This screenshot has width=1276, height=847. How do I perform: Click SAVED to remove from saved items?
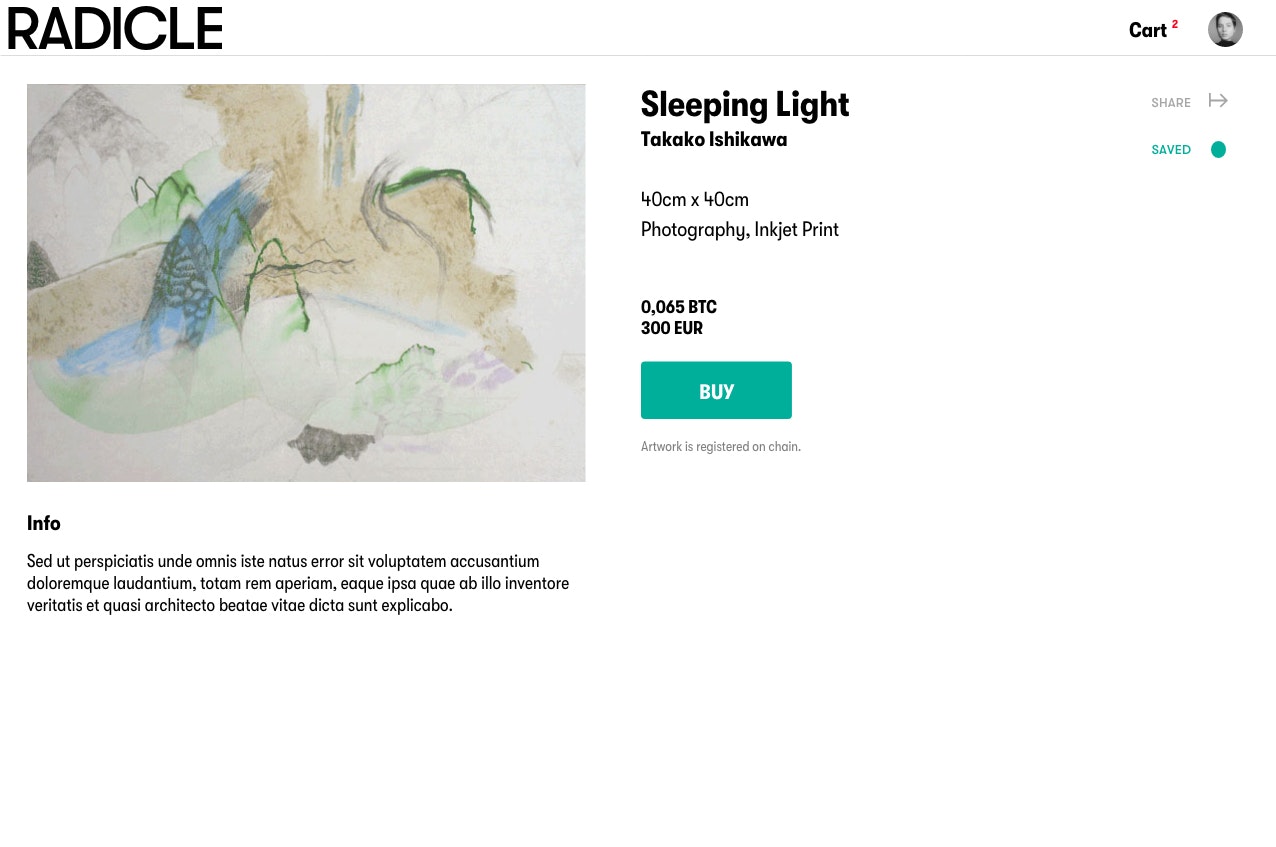tap(1171, 149)
